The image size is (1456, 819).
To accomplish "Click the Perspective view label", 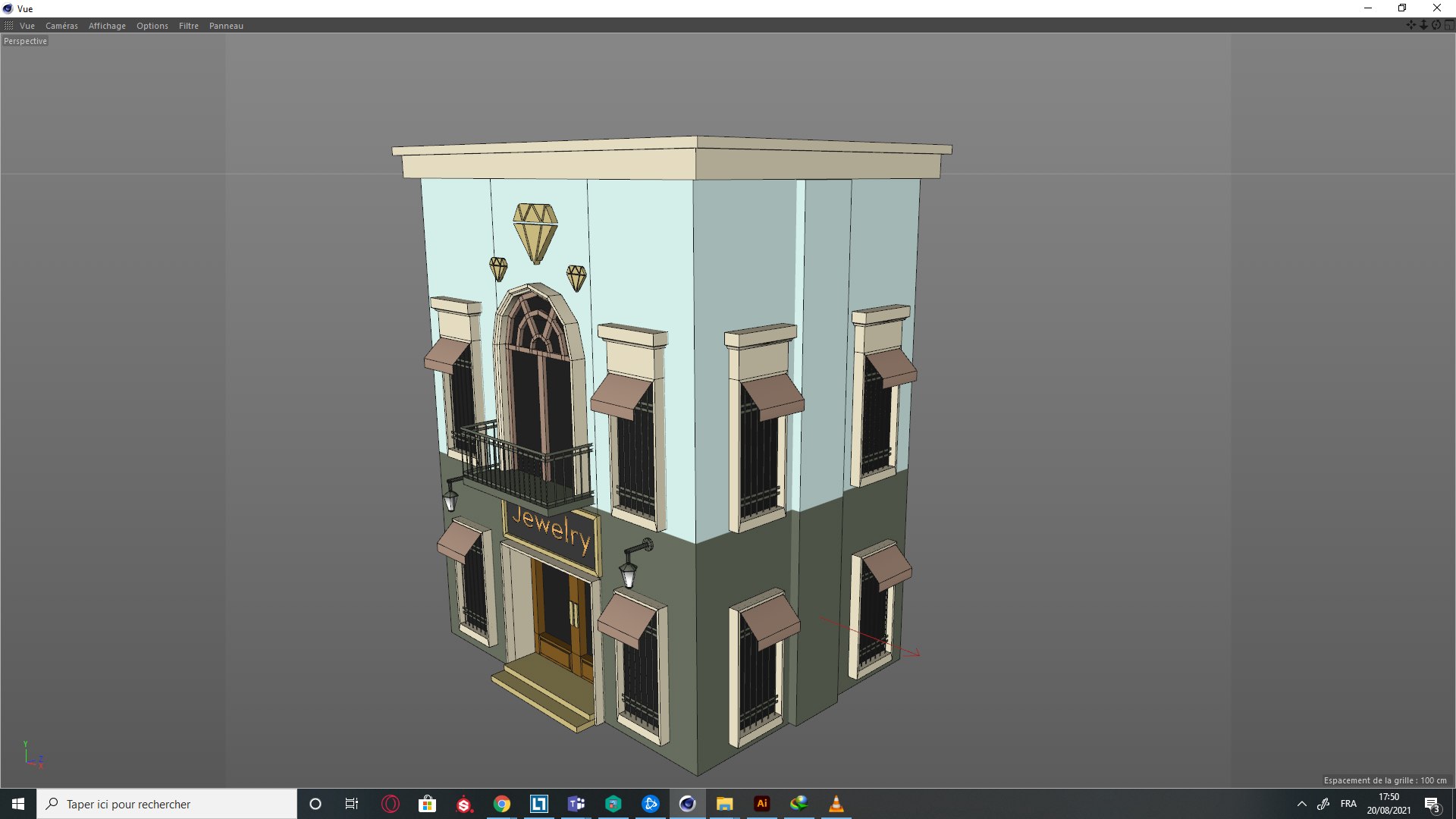I will (25, 41).
